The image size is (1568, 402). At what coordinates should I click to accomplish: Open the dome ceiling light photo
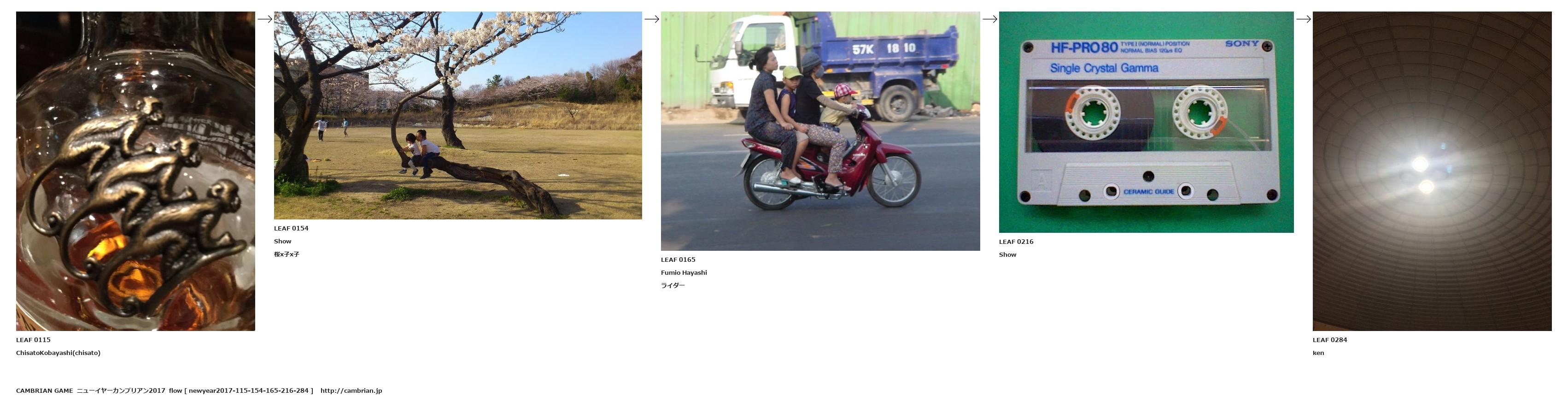click(1432, 171)
